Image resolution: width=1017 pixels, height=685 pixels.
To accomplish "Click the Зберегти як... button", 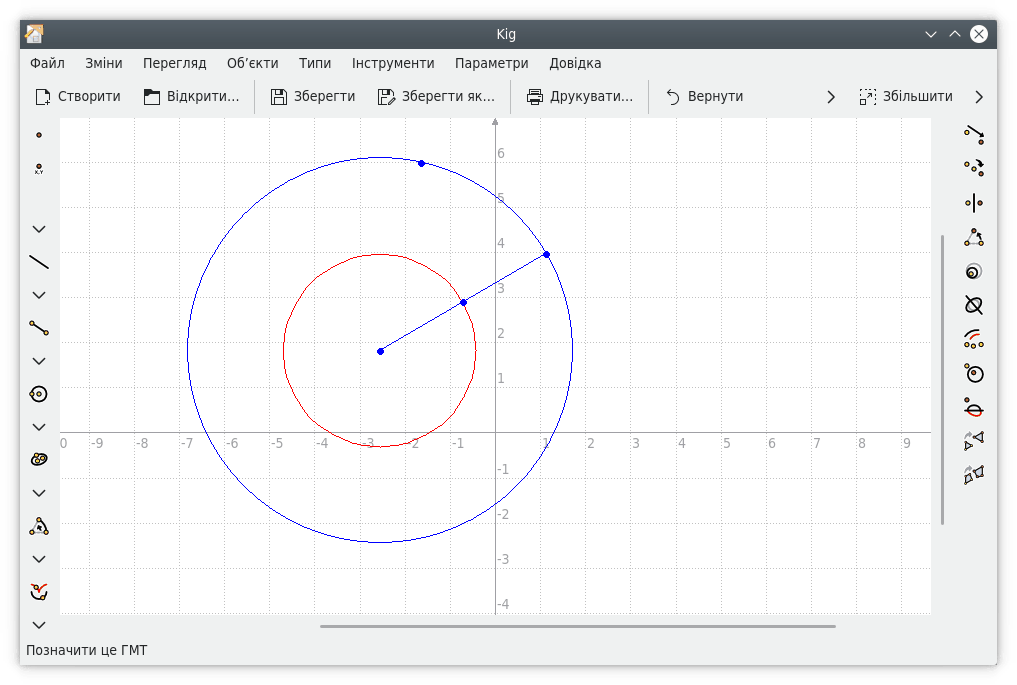I will click(437, 97).
